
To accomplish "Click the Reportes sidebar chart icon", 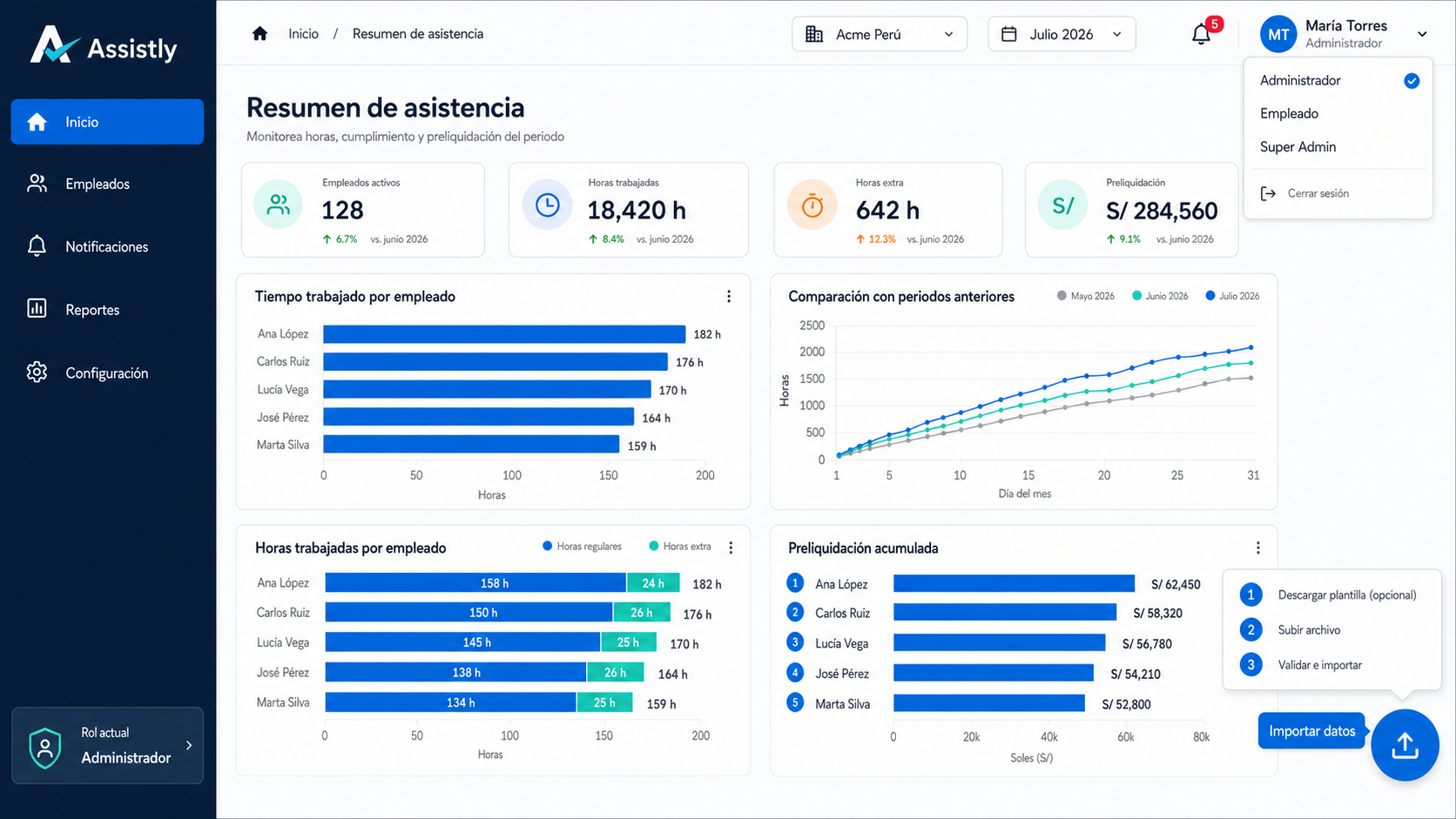I will pyautogui.click(x=37, y=309).
